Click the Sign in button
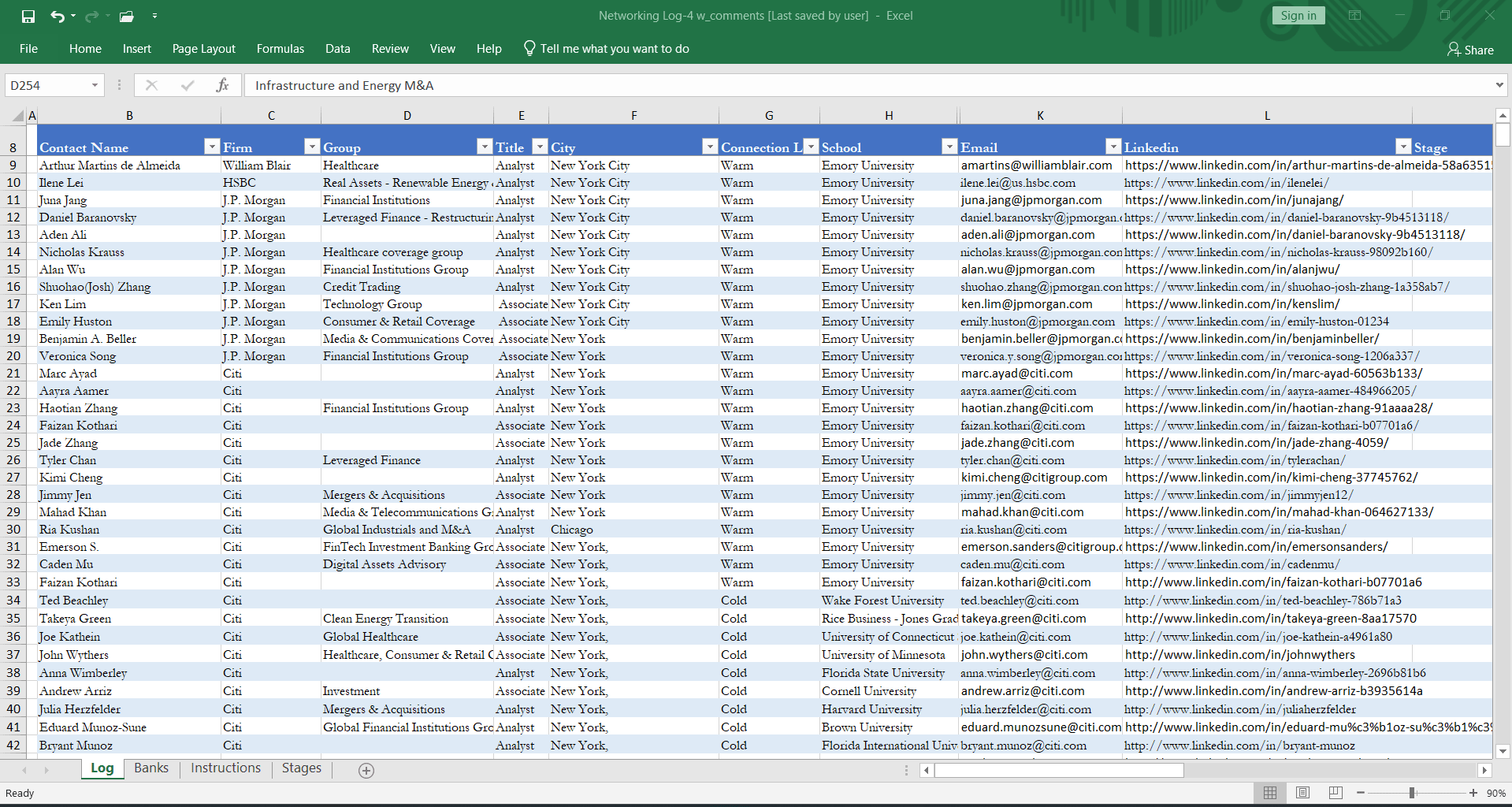The height and width of the screenshot is (807, 1512). coord(1298,15)
